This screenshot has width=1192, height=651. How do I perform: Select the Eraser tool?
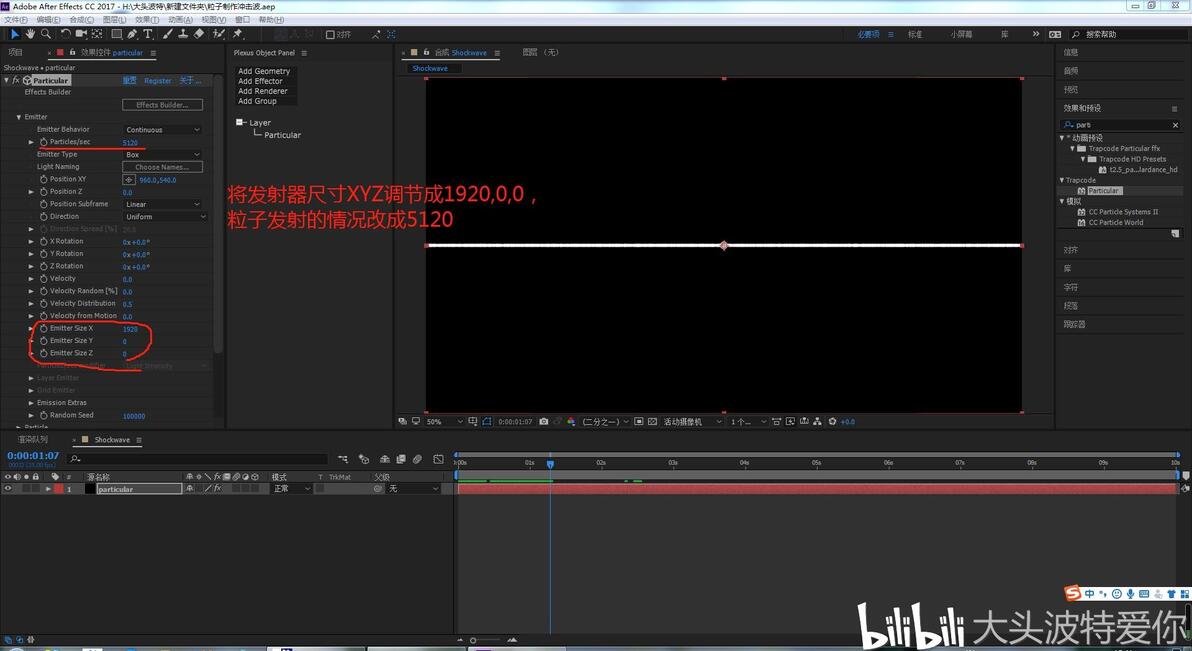[199, 34]
